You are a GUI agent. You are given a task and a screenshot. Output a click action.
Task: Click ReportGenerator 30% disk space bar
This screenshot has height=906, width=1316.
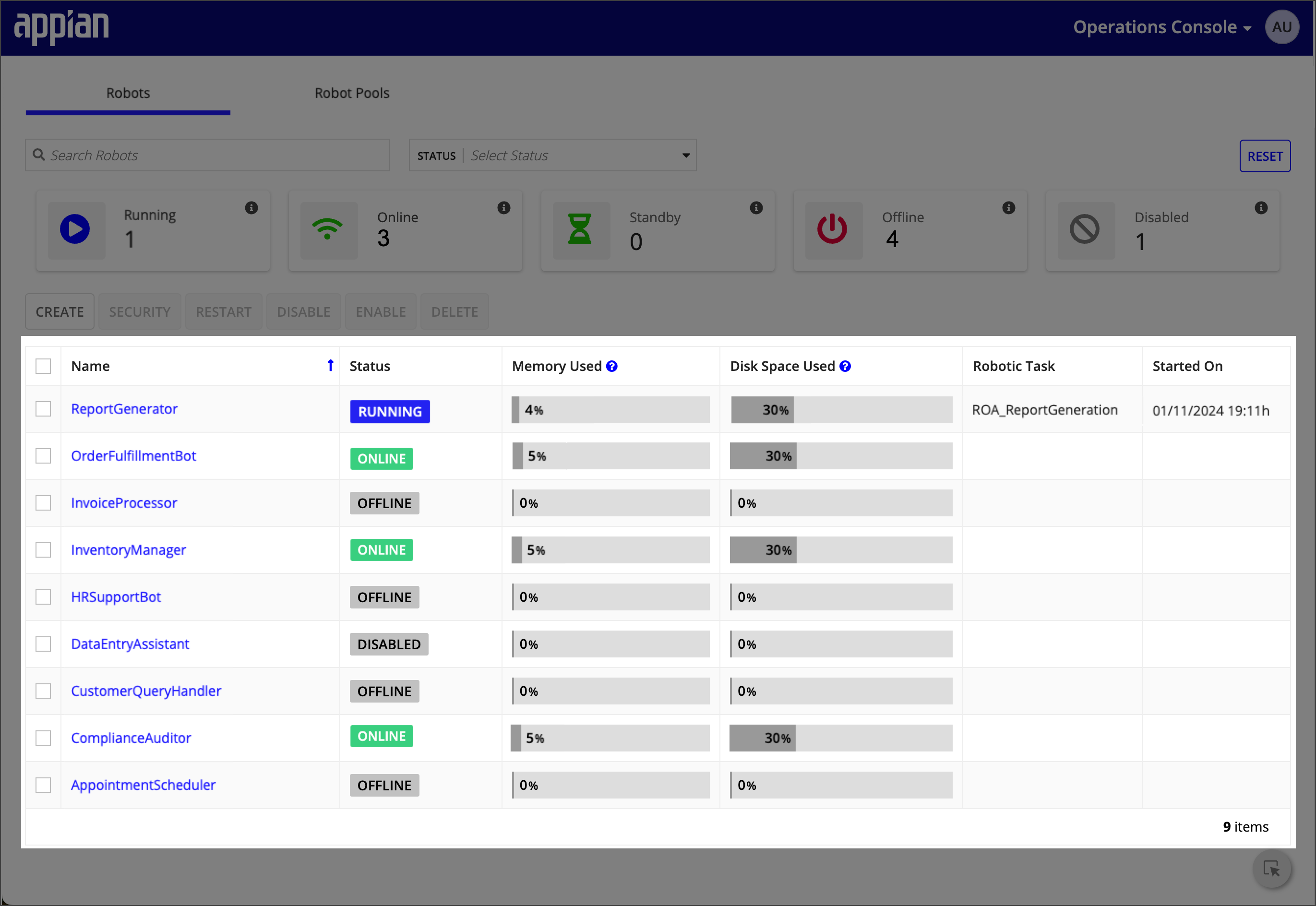[841, 410]
